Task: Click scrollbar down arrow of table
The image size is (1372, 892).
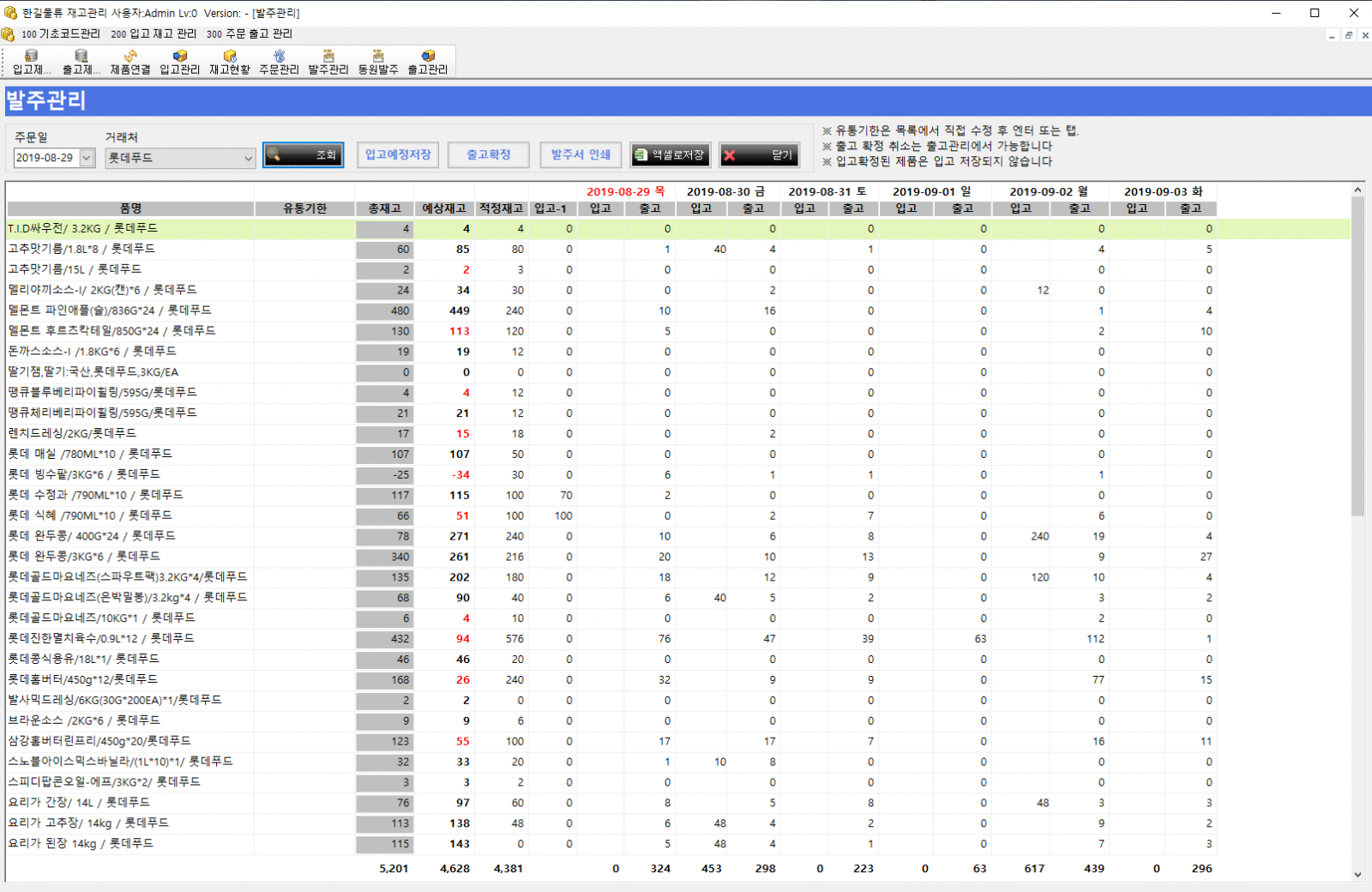Action: (1357, 874)
